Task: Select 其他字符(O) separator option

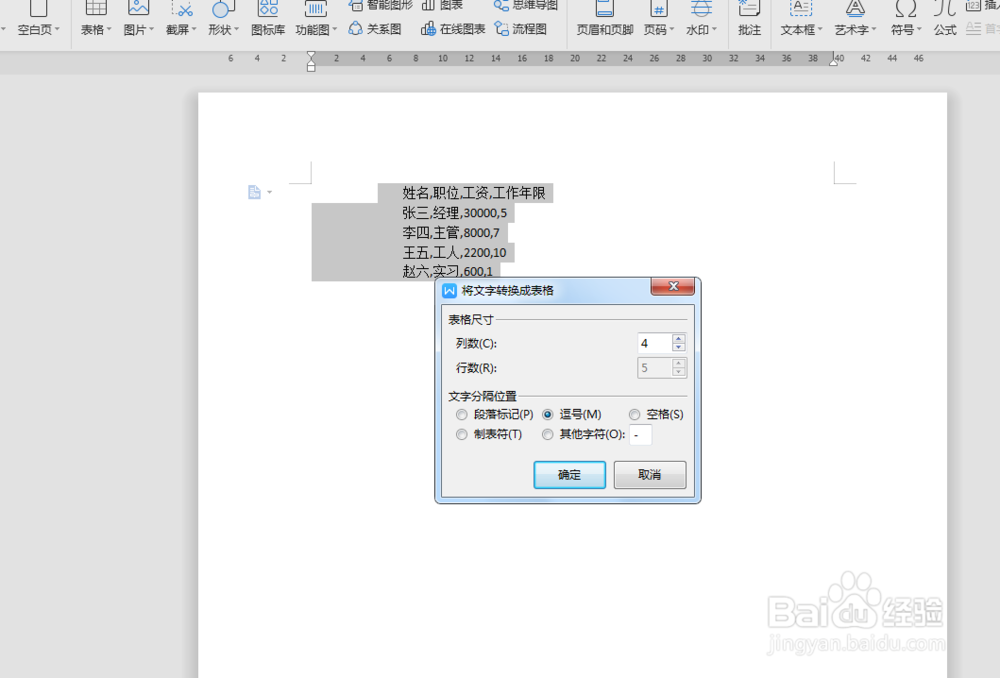Action: (x=583, y=434)
